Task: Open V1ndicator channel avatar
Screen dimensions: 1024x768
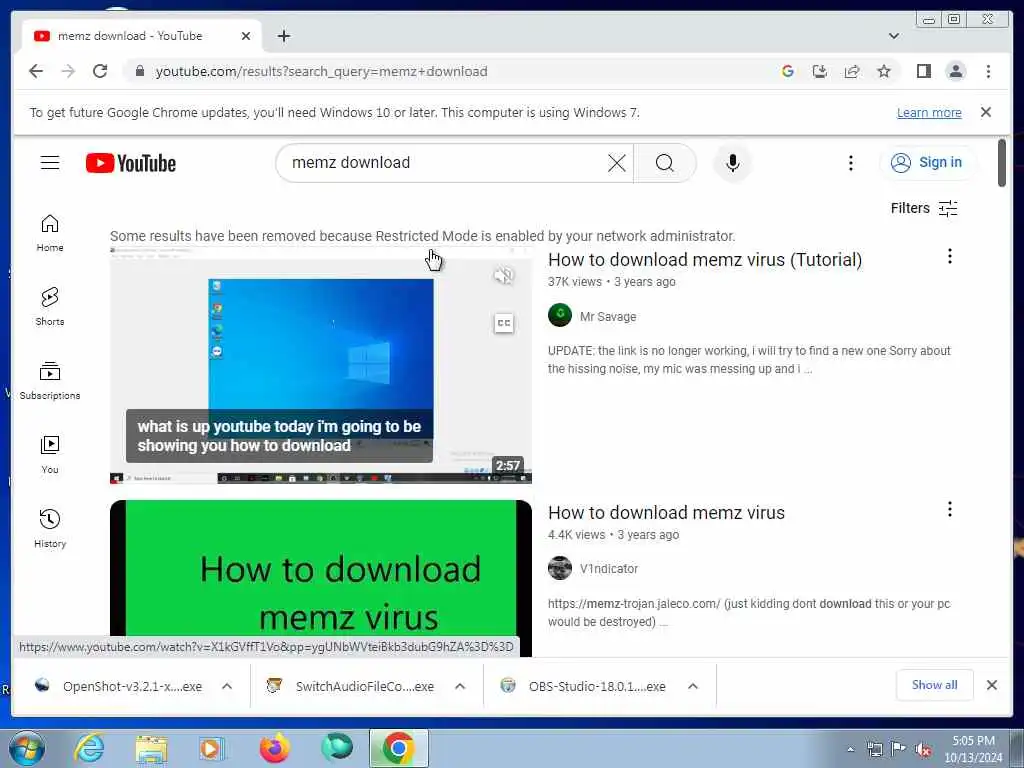Action: click(x=560, y=568)
